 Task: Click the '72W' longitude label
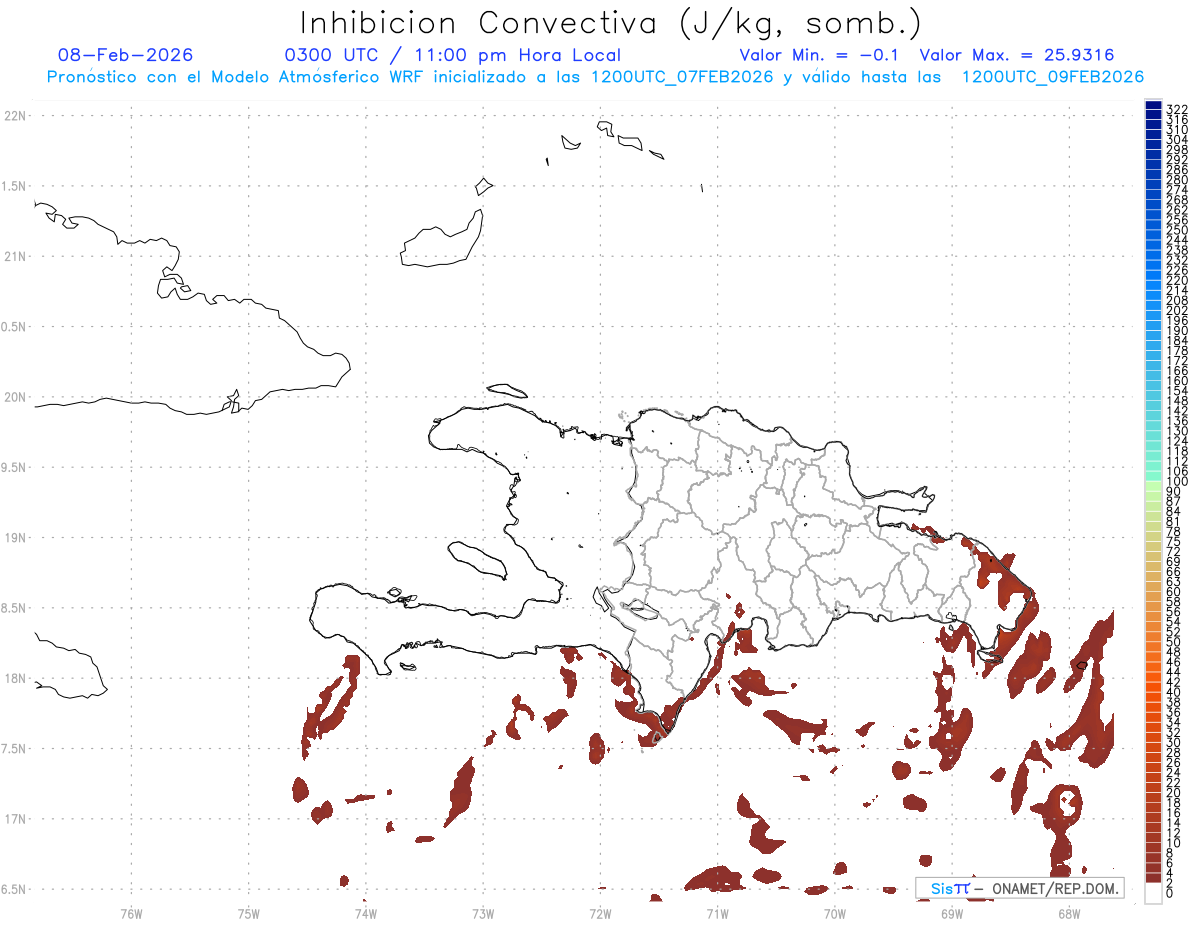tap(600, 912)
